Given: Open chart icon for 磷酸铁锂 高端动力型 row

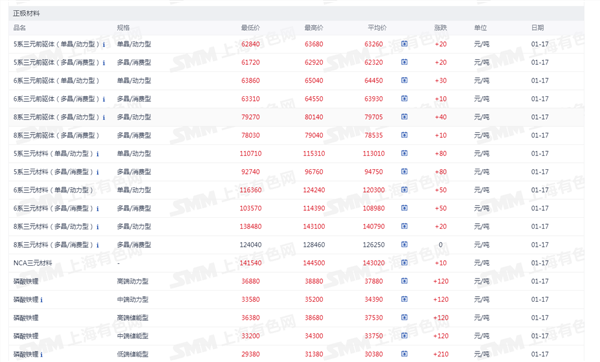Looking at the screenshot, I should tap(404, 281).
